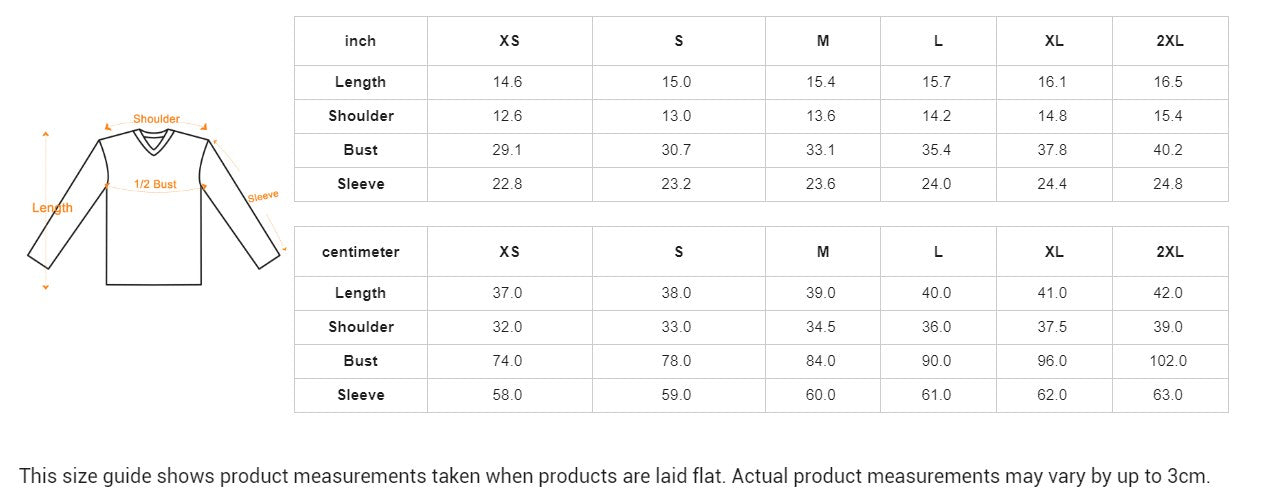Viewport: 1276px width, 496px height.
Task: Click the 1/2 Bust label on diagram
Action: tap(155, 184)
